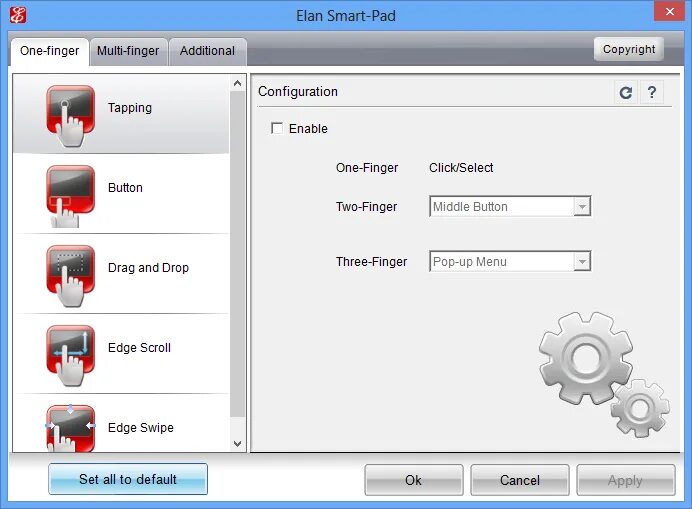692x509 pixels.
Task: Click the Click/Select text
Action: point(461,168)
